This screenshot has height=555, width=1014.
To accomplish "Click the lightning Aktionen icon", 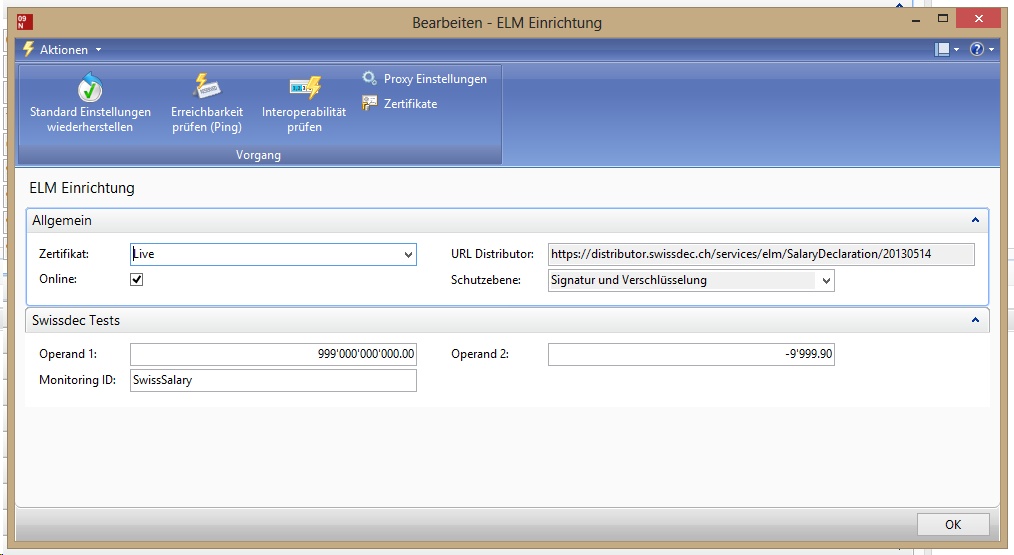I will (x=28, y=49).
